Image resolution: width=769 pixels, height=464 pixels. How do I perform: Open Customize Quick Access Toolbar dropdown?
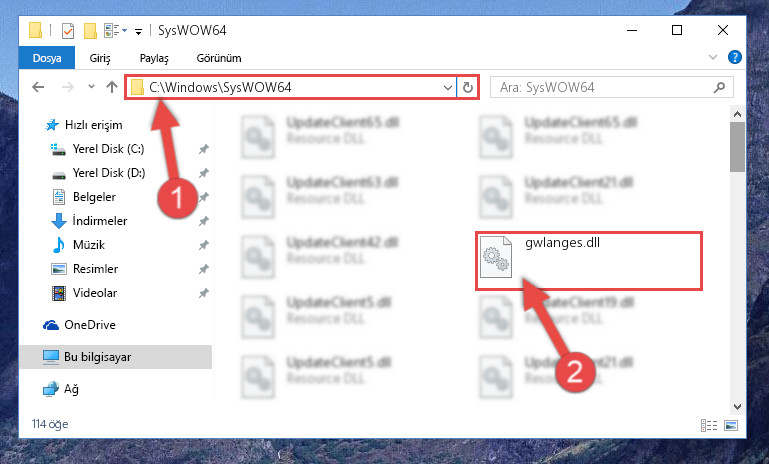tap(138, 32)
